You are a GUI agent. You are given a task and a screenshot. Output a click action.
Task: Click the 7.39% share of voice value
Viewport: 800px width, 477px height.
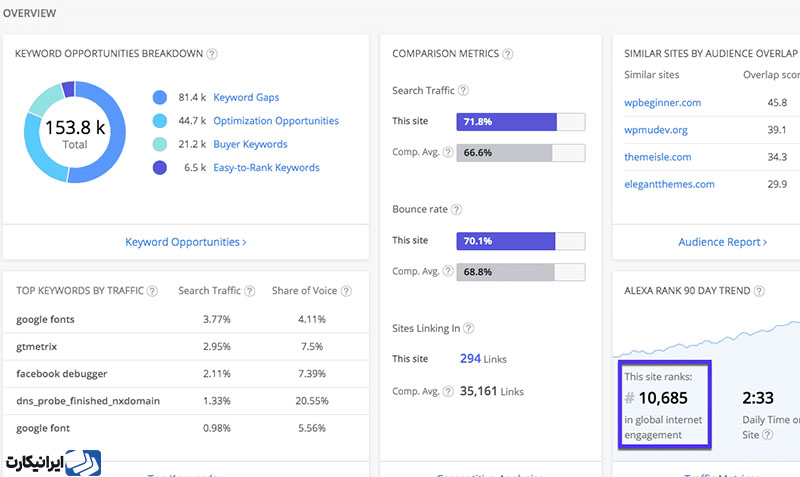tap(312, 374)
